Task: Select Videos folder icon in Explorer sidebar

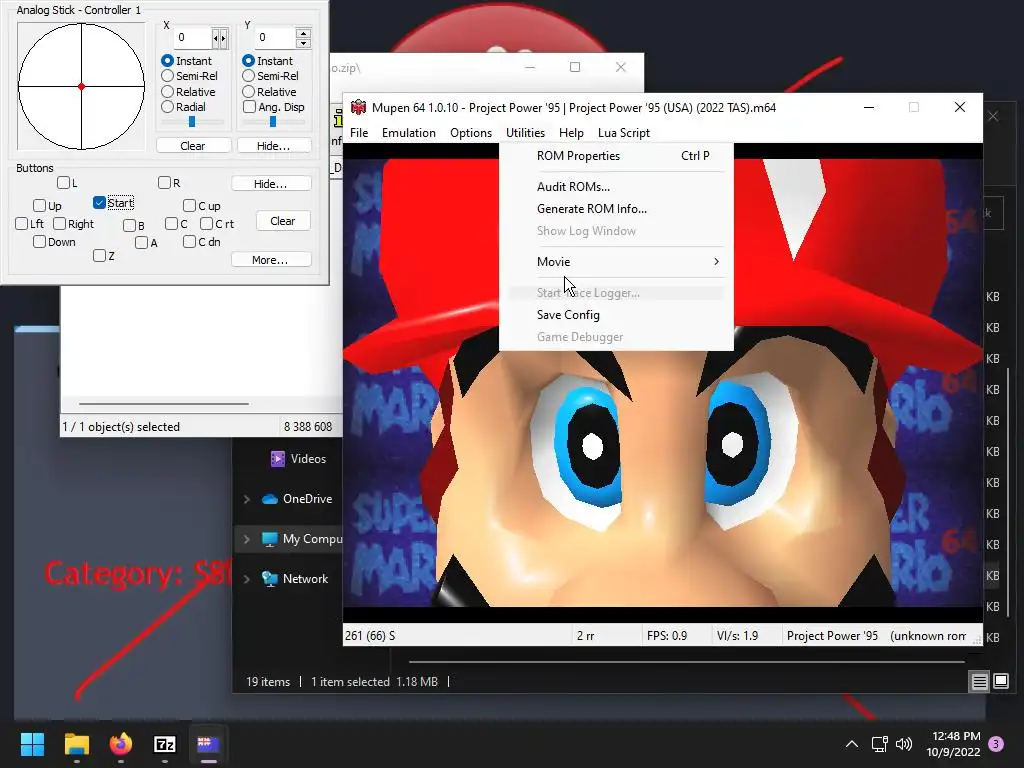Action: pyautogui.click(x=278, y=459)
